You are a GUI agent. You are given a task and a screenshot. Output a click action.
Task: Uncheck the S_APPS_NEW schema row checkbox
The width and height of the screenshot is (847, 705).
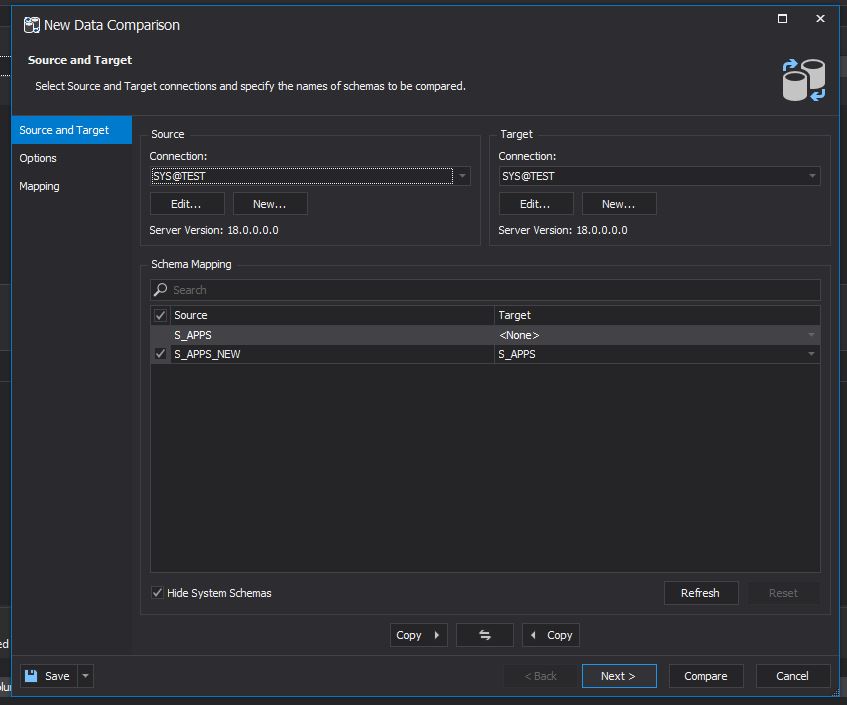point(160,354)
